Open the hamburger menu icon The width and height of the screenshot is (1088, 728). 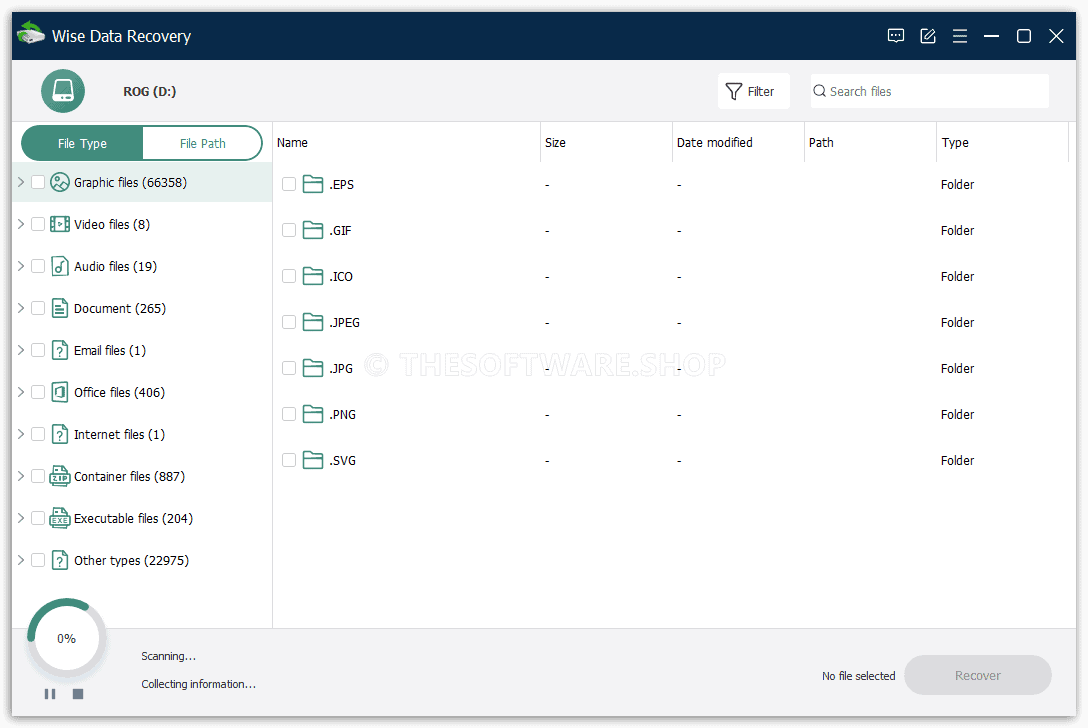tap(960, 36)
